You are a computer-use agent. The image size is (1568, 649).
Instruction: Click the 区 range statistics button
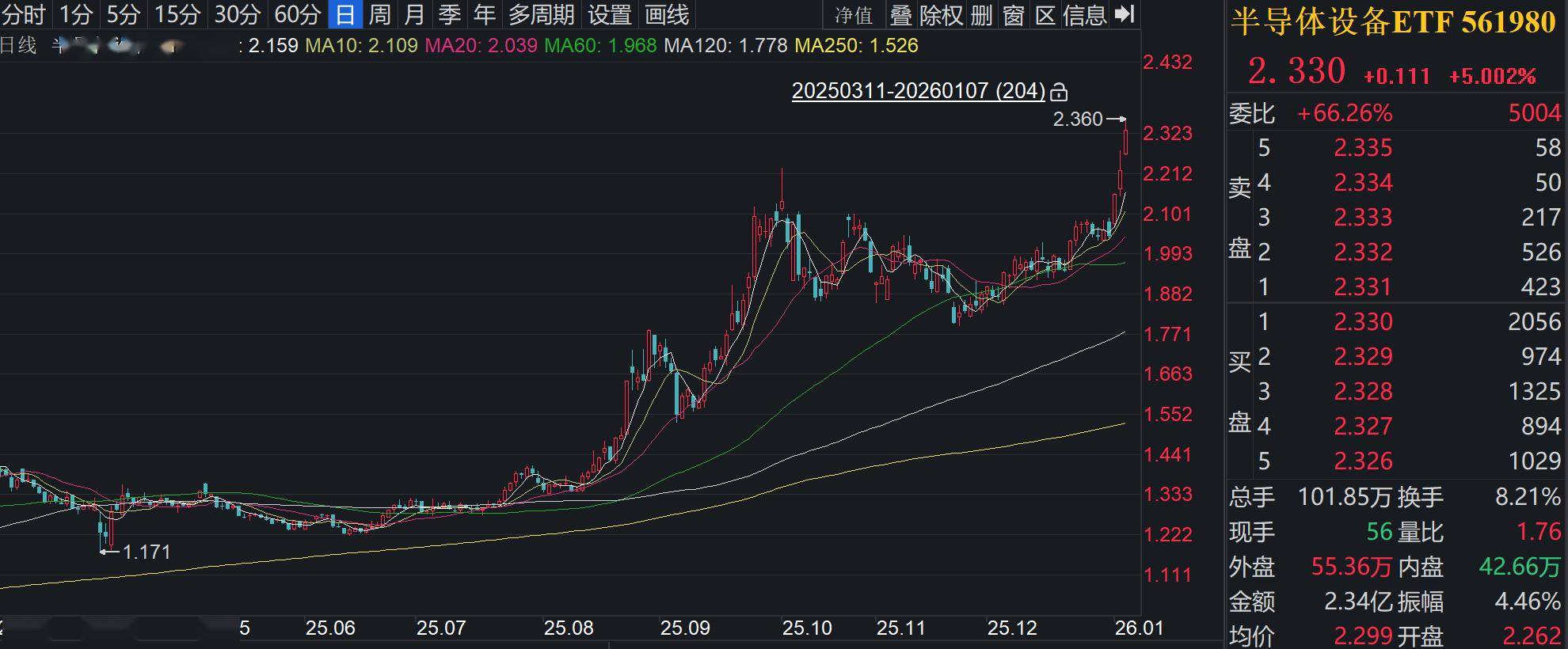pyautogui.click(x=1045, y=15)
